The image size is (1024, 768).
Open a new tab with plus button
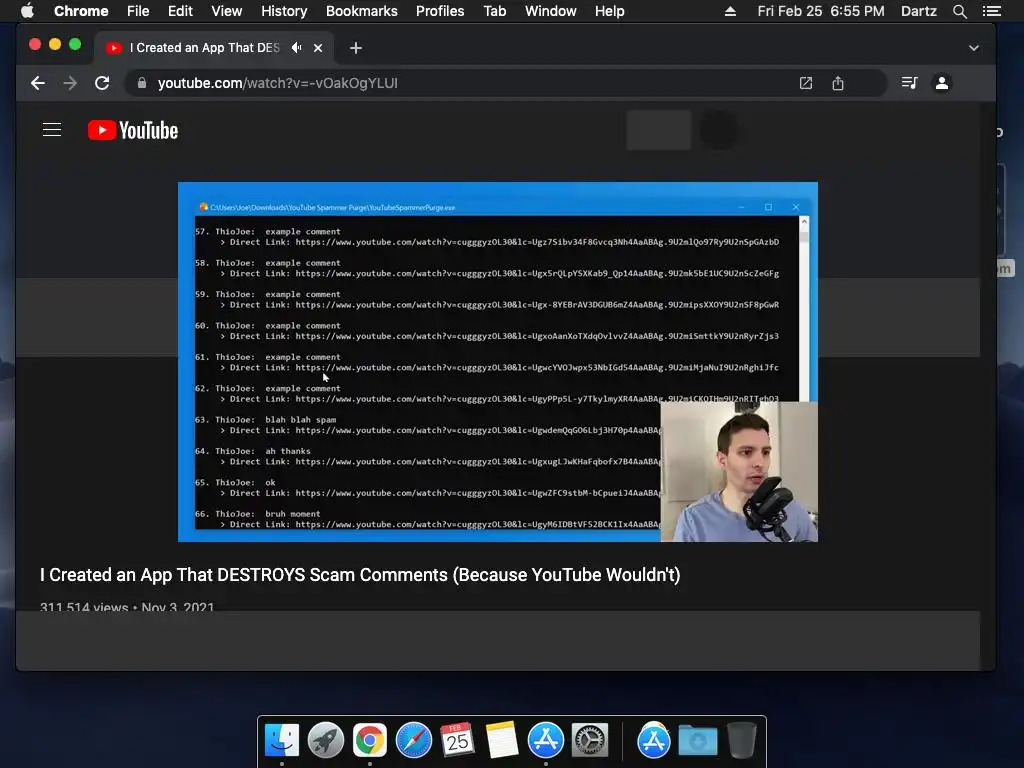pos(355,48)
